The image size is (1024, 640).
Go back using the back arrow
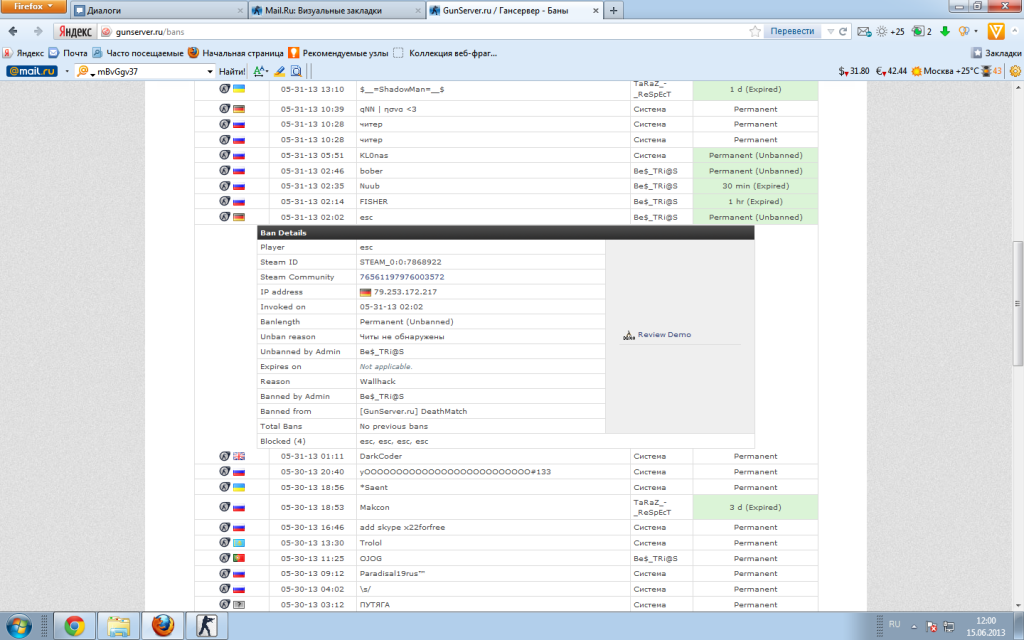coord(14,32)
